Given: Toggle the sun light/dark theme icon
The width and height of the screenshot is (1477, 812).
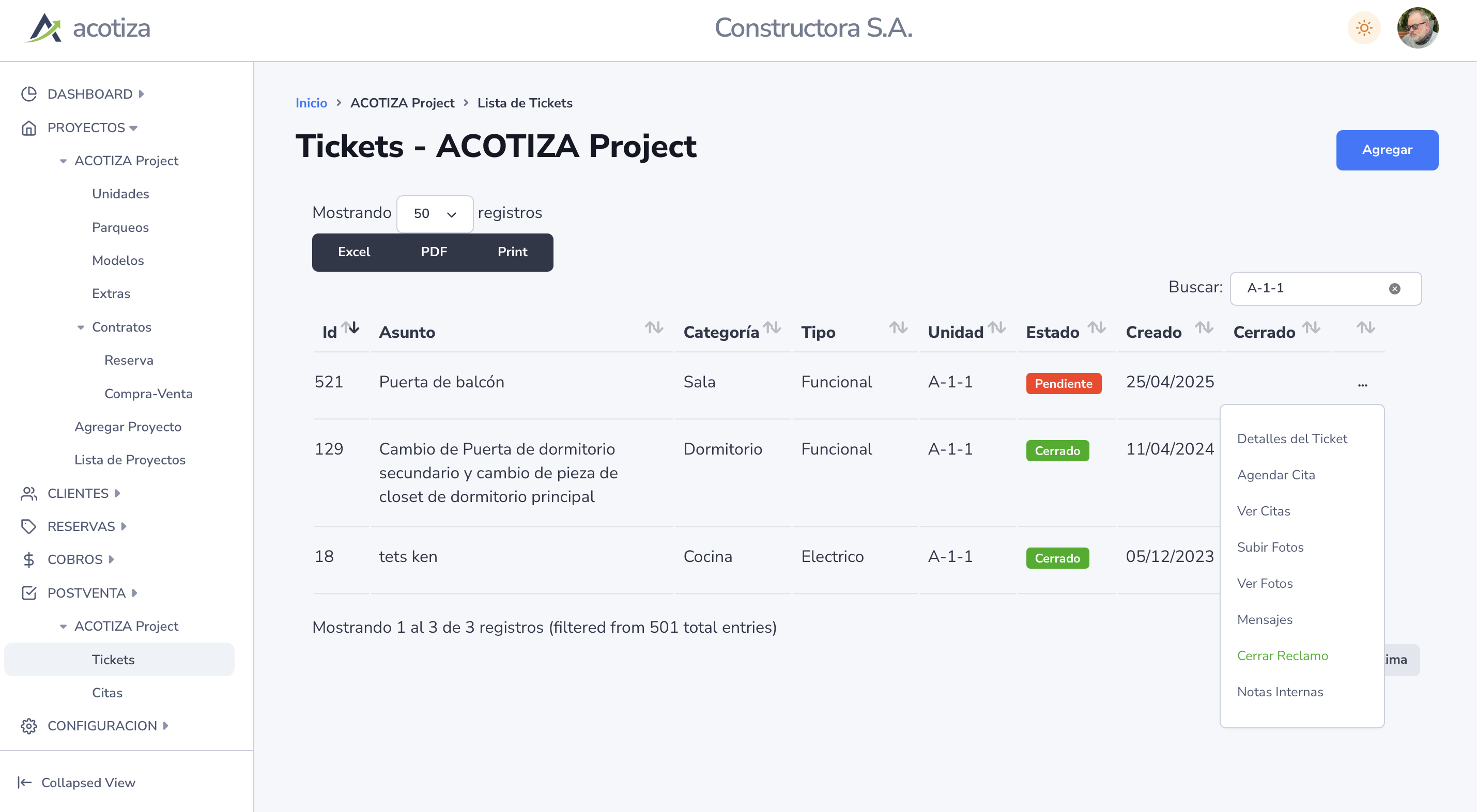Looking at the screenshot, I should click(1363, 28).
